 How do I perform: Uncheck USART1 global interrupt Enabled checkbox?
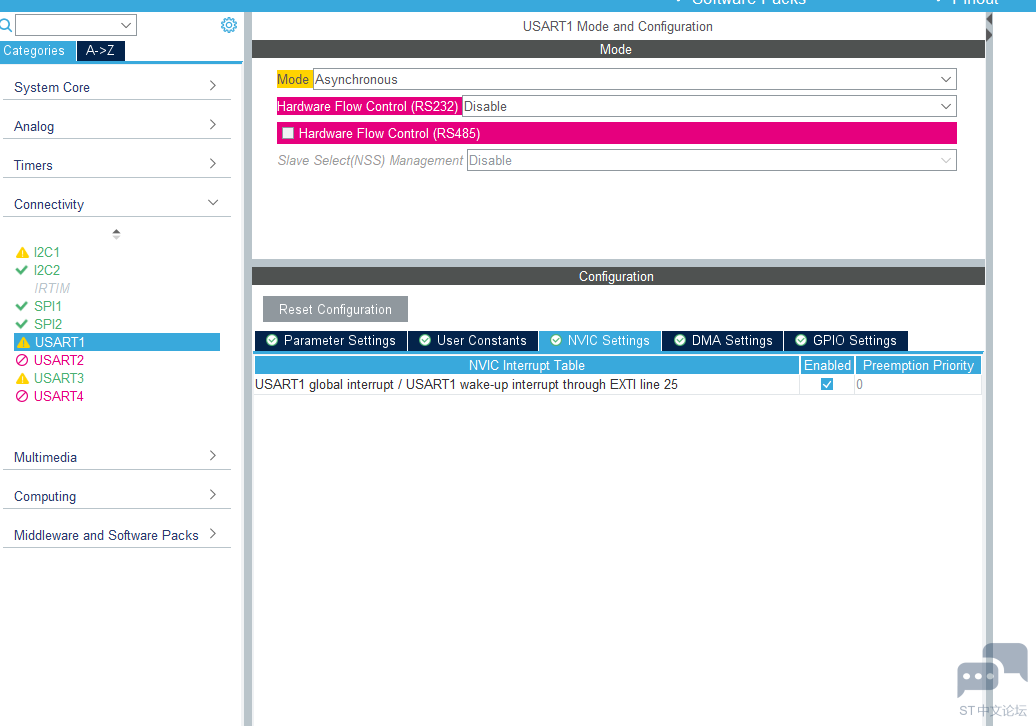[827, 384]
